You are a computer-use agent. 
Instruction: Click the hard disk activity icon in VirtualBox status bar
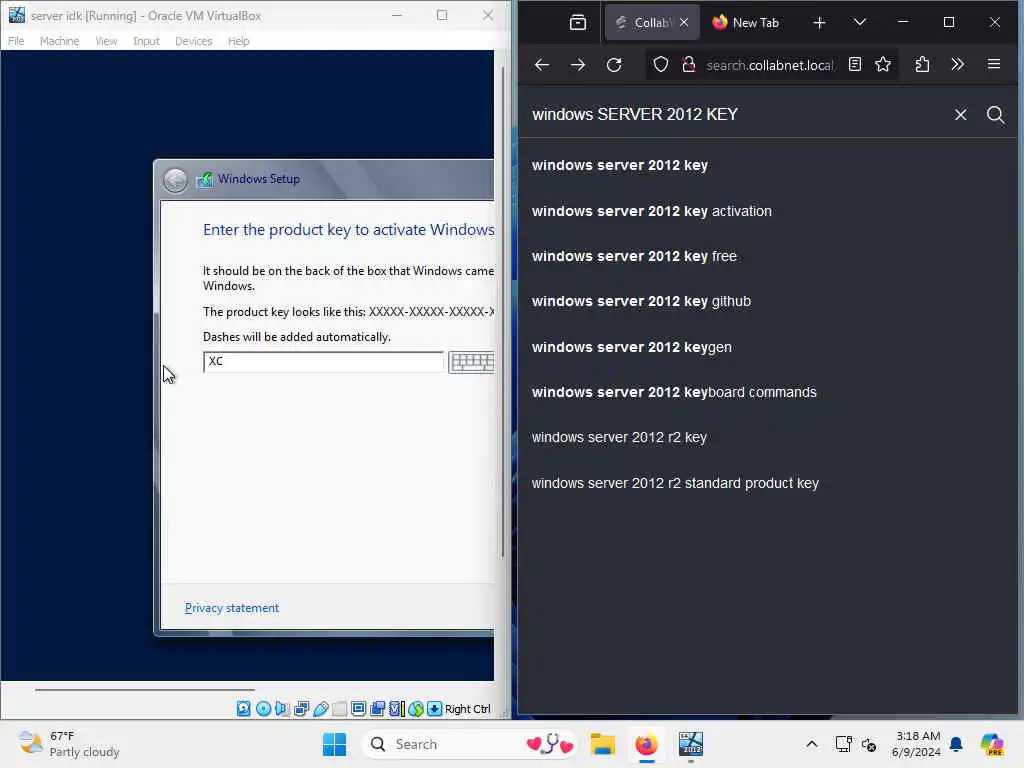(244, 709)
